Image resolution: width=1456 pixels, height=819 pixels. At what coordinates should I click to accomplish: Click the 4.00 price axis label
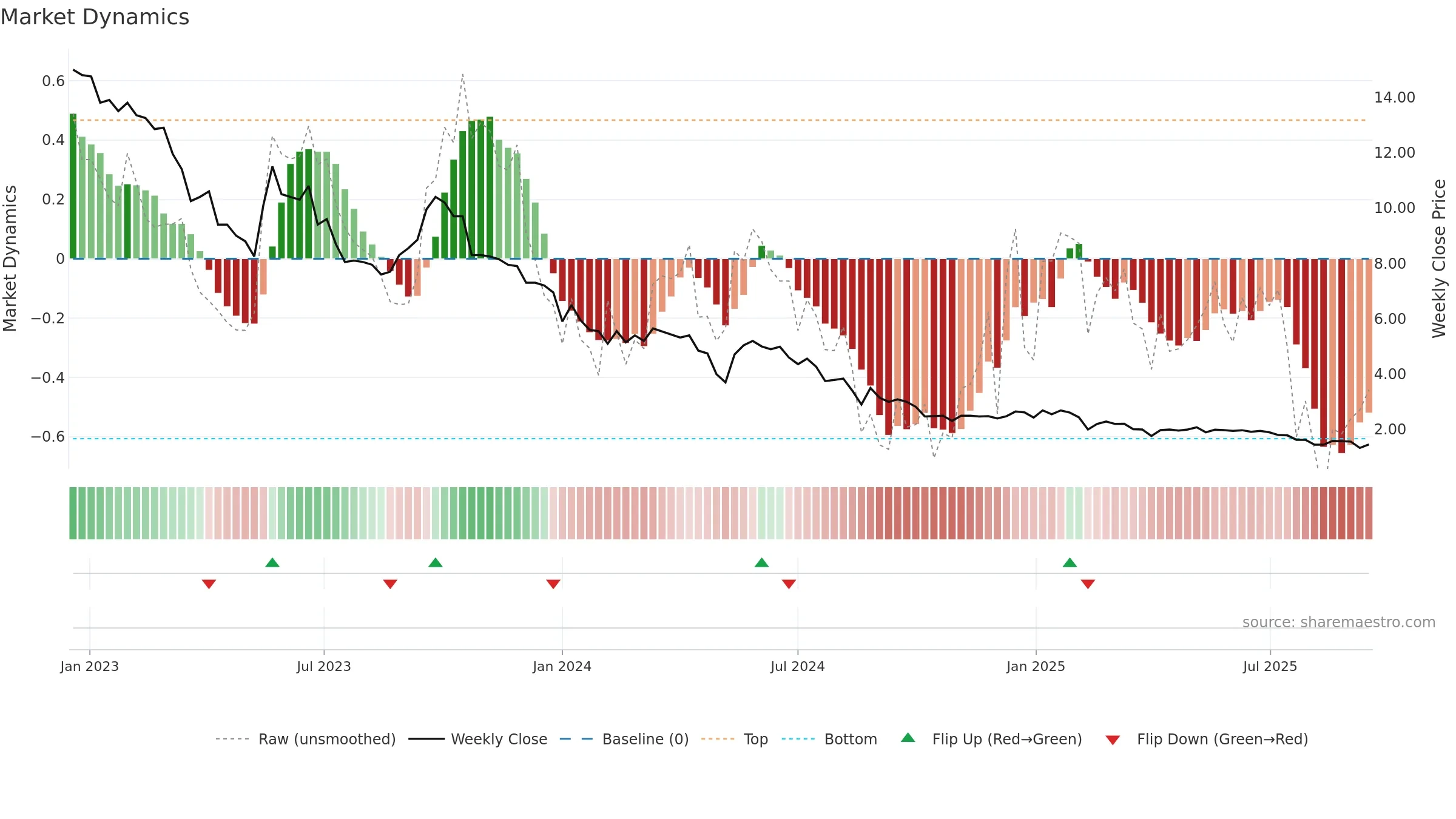[1390, 374]
